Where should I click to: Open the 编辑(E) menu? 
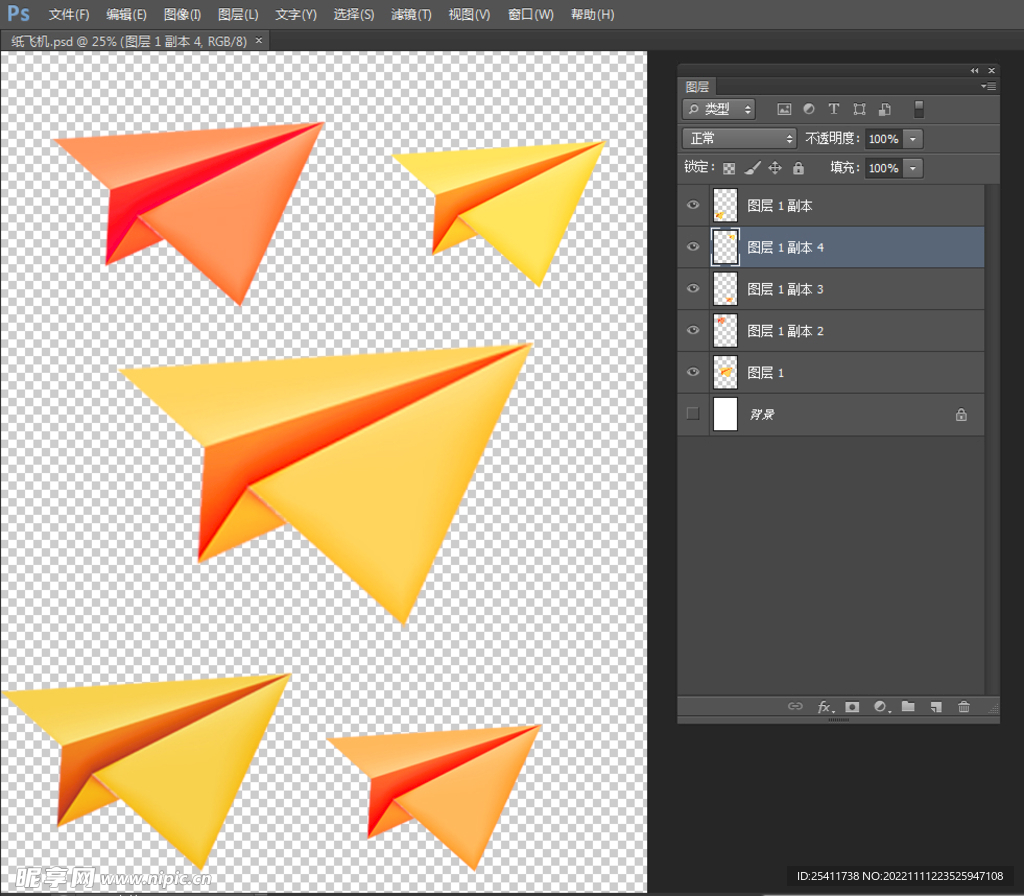[x=126, y=14]
